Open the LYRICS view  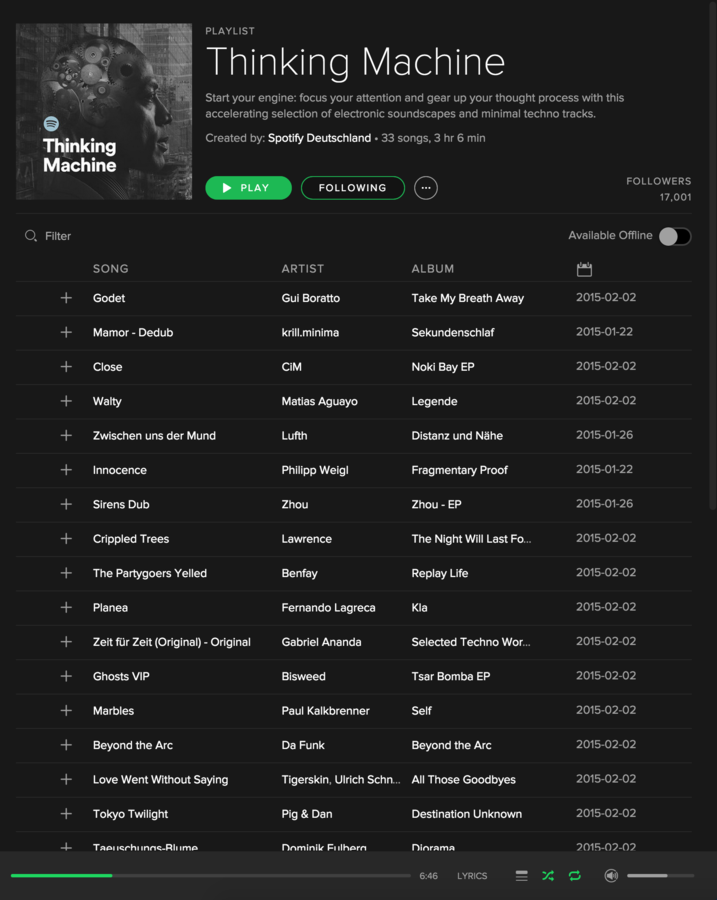click(472, 876)
